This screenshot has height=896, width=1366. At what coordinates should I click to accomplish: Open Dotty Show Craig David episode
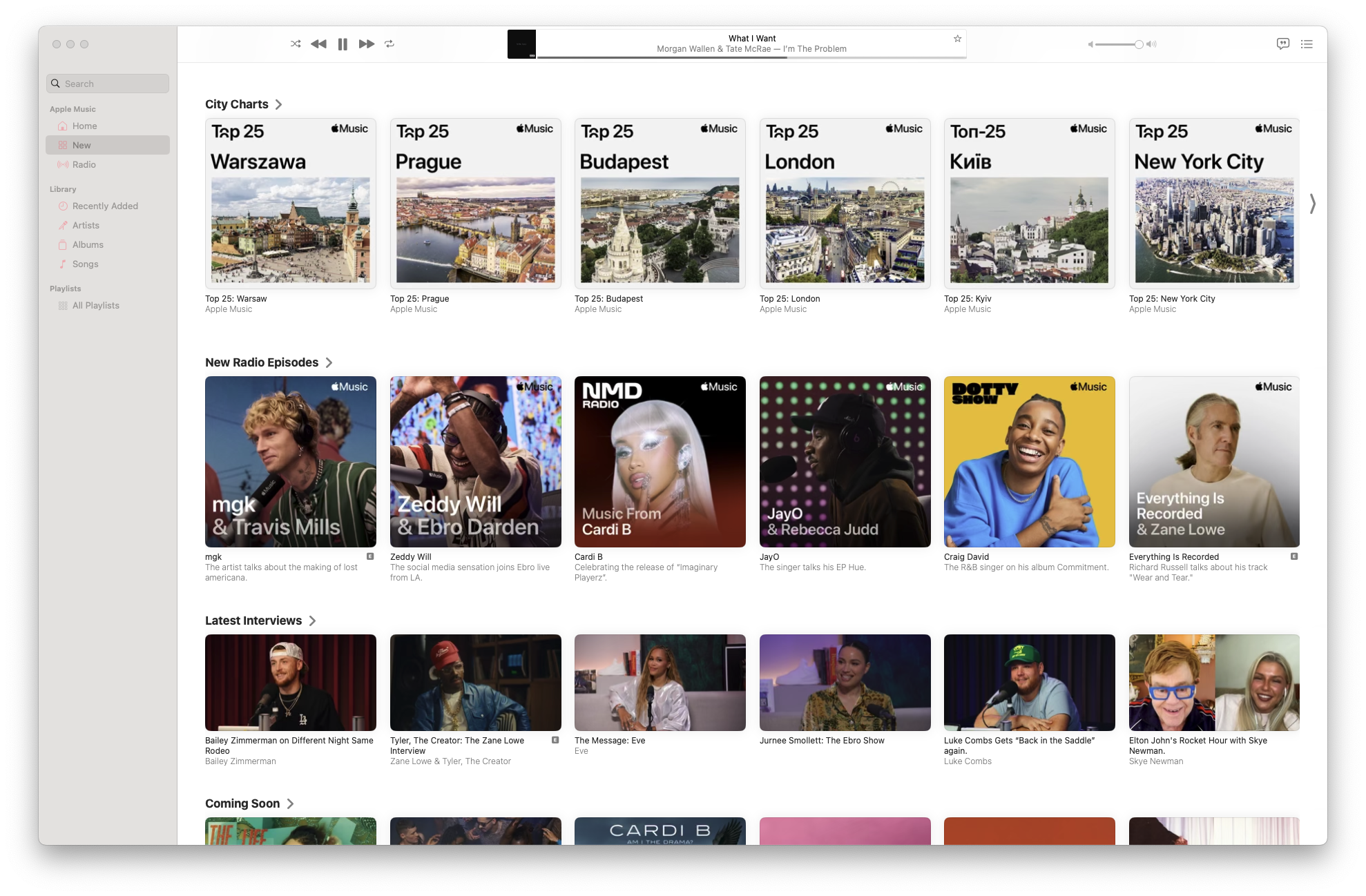coord(1030,462)
